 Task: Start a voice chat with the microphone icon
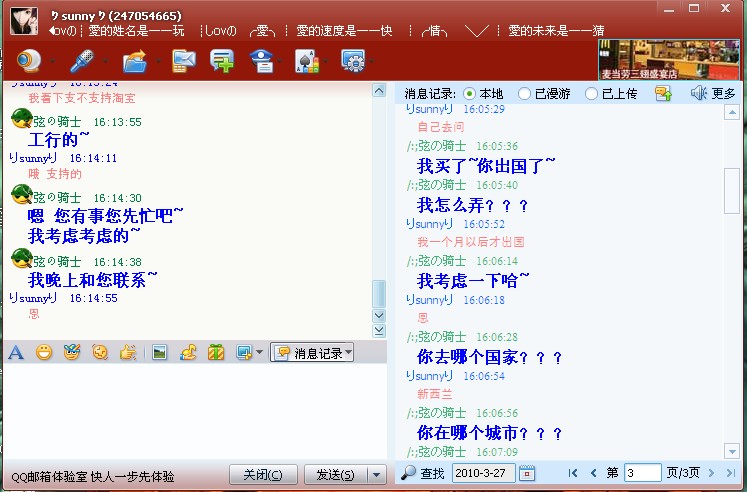coord(80,61)
